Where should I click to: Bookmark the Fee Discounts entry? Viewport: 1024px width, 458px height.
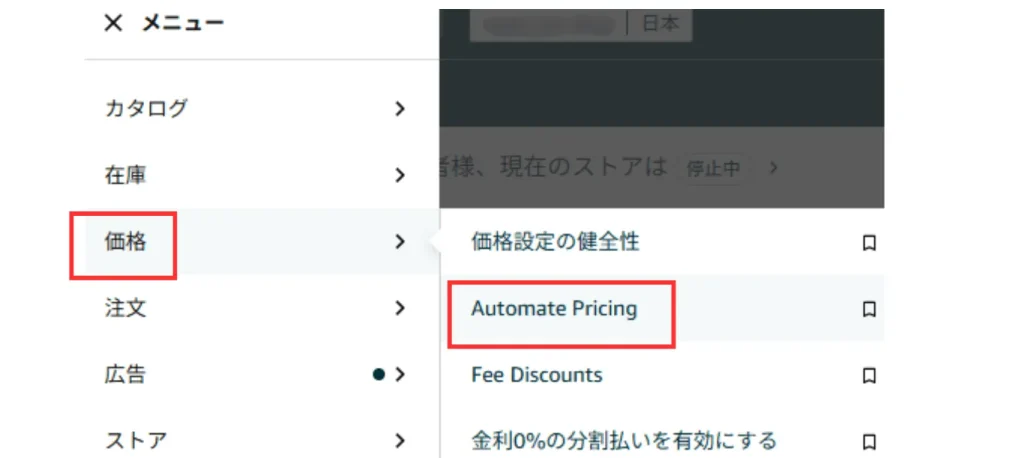[869, 376]
